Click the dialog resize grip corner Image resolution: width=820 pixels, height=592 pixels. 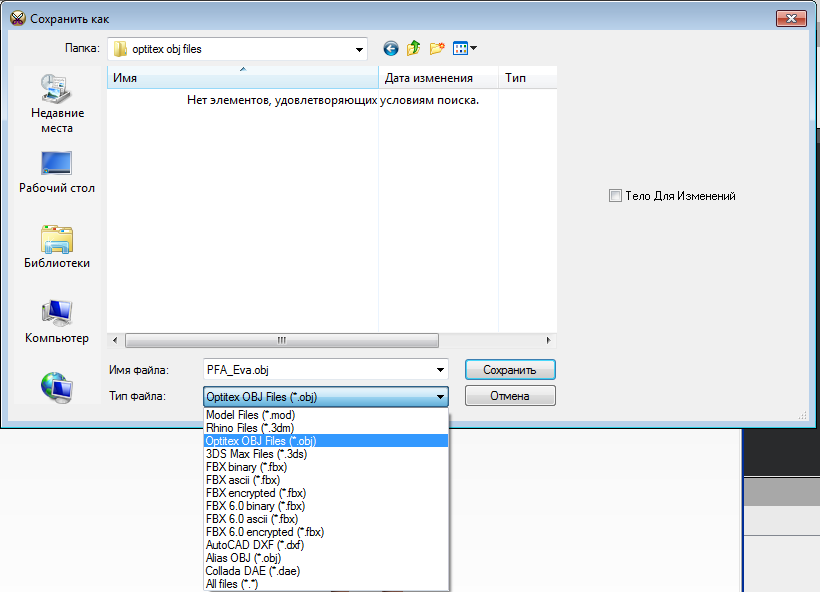pos(803,415)
